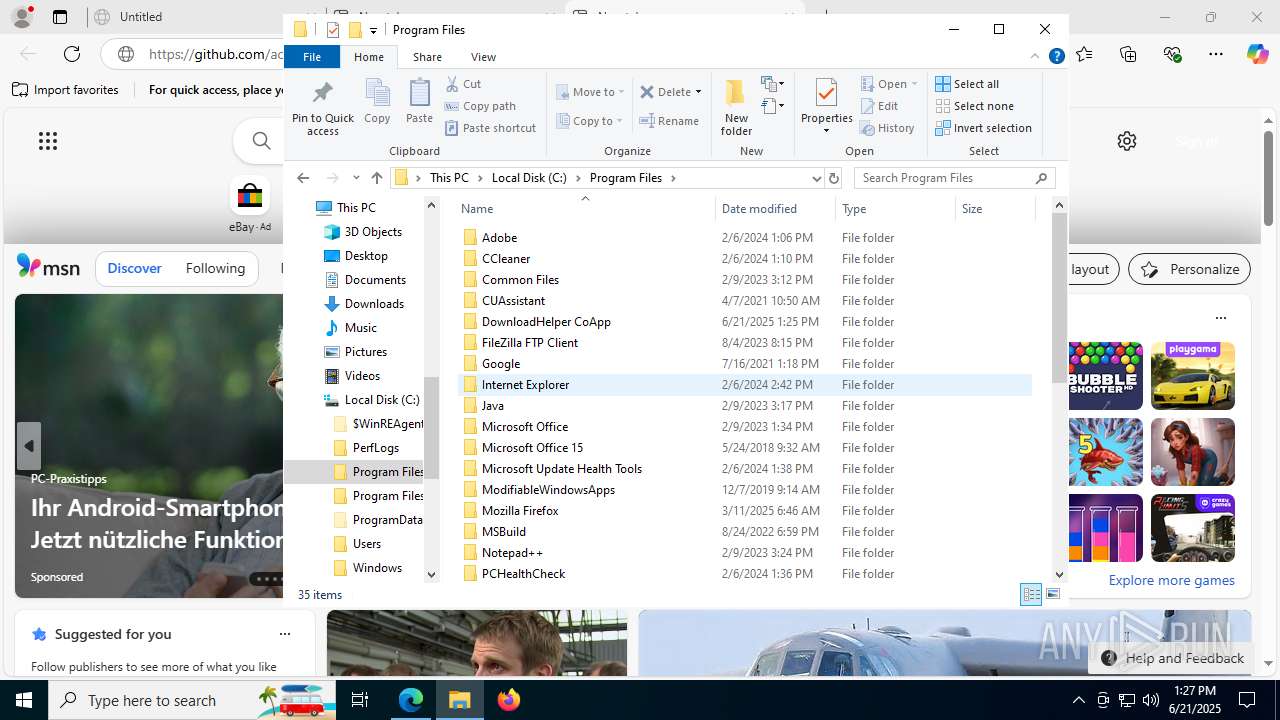Image resolution: width=1280 pixels, height=720 pixels.
Task: Sort by the Date modified column header
Action: [775, 209]
